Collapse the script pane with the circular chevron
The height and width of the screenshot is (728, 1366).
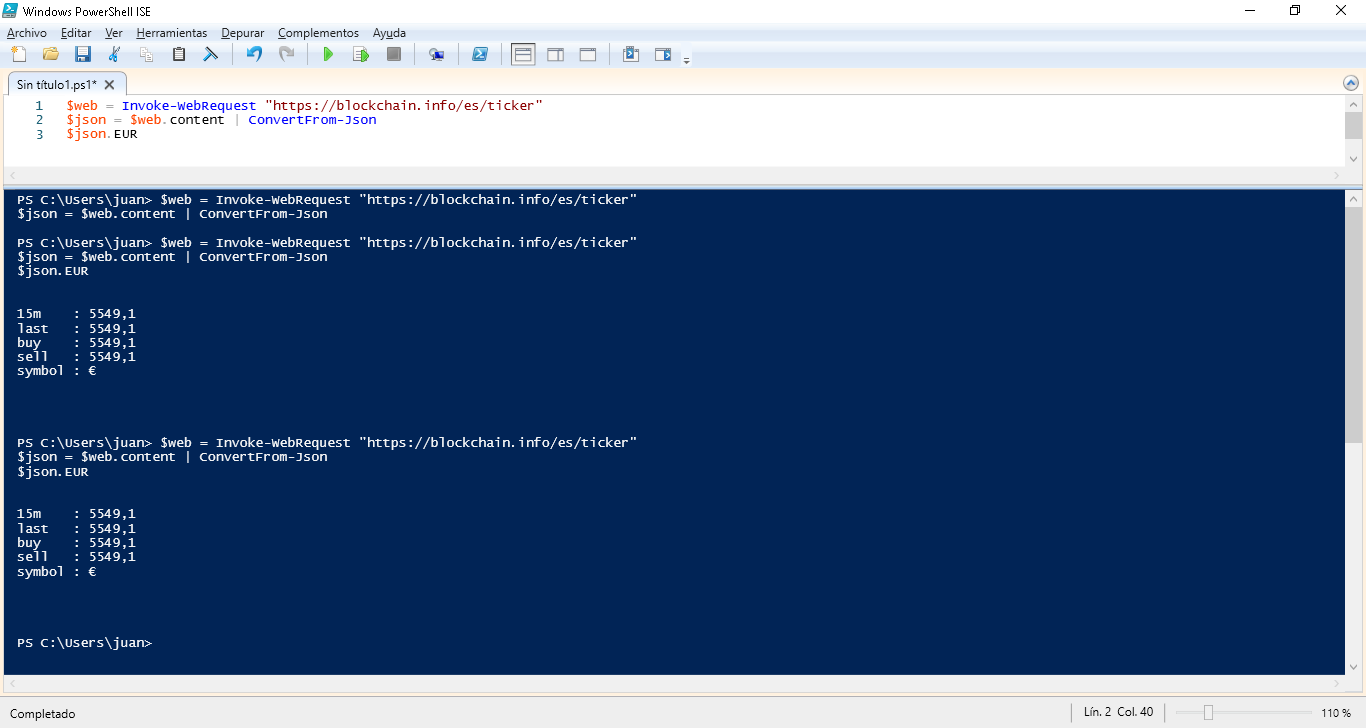(1352, 84)
